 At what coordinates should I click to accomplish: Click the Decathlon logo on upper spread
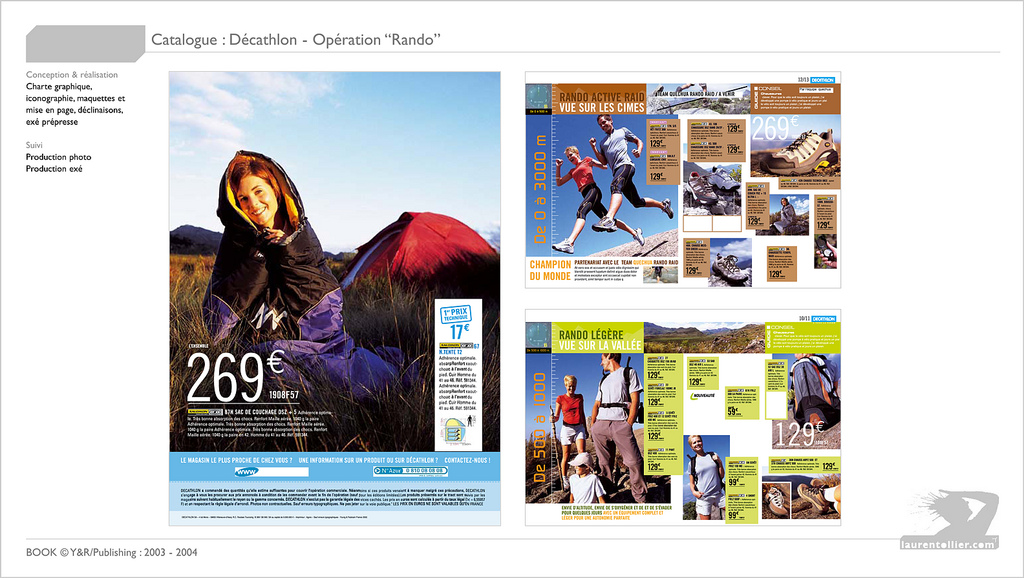pyautogui.click(x=823, y=80)
